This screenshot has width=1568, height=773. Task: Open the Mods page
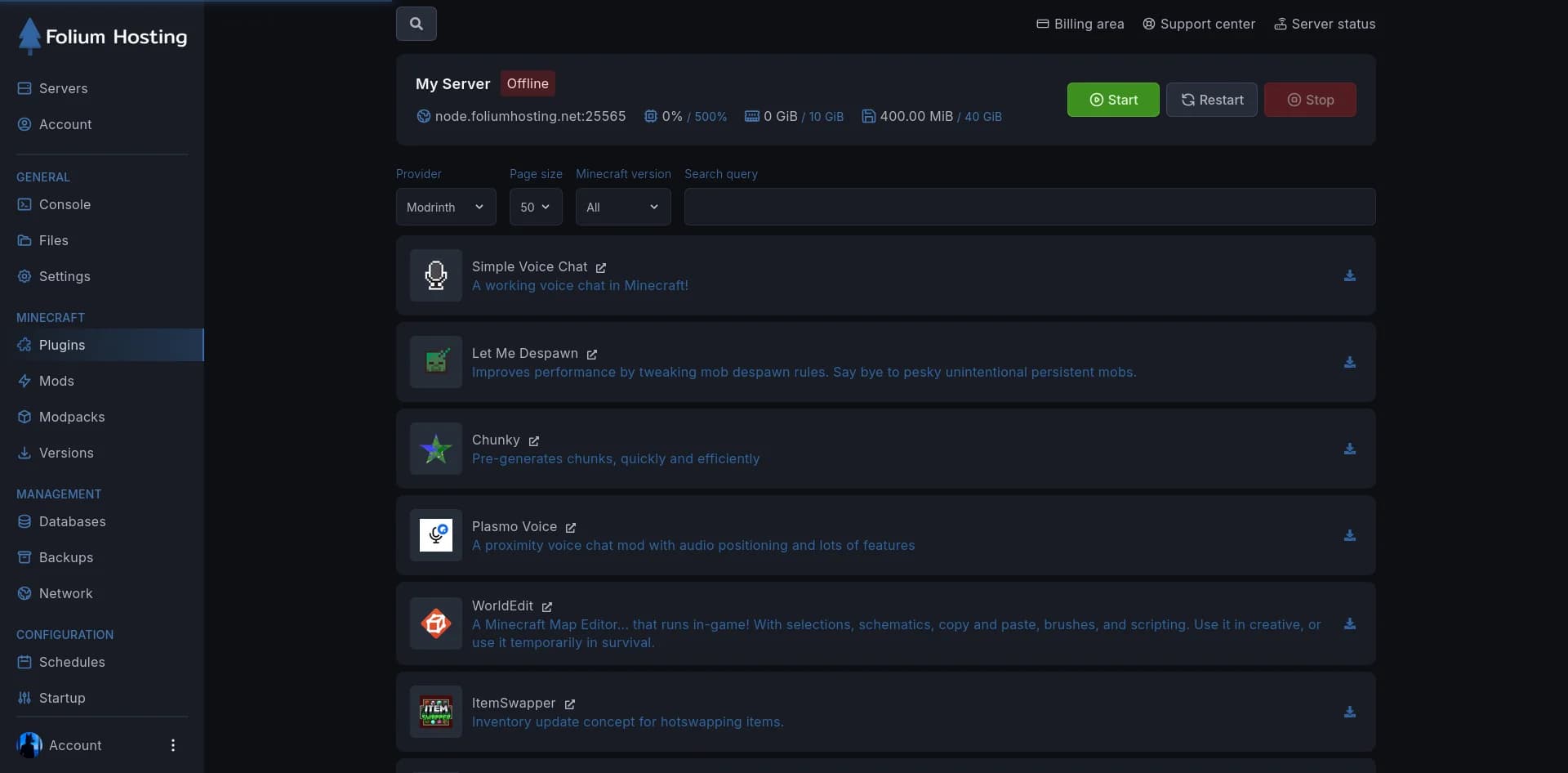[x=102, y=381]
